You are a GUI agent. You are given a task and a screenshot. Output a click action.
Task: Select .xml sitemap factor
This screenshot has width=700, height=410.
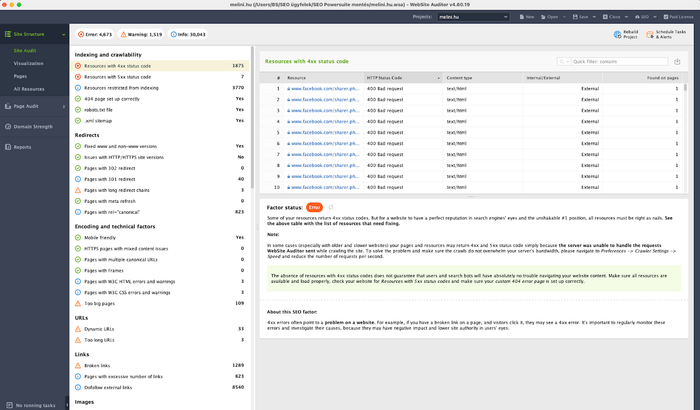click(x=160, y=121)
